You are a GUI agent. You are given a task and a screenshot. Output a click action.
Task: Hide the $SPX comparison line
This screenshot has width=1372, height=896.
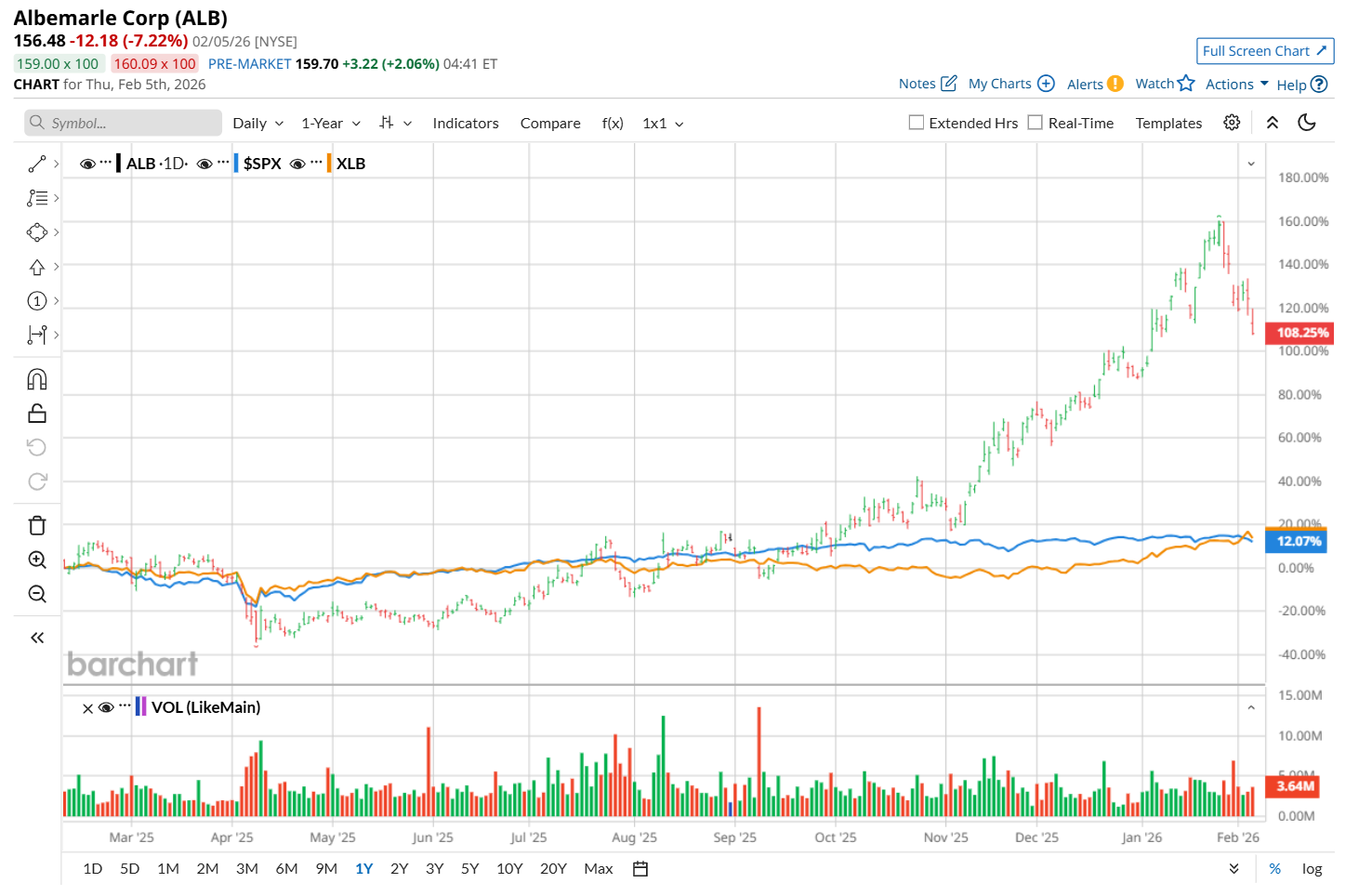click(x=204, y=164)
